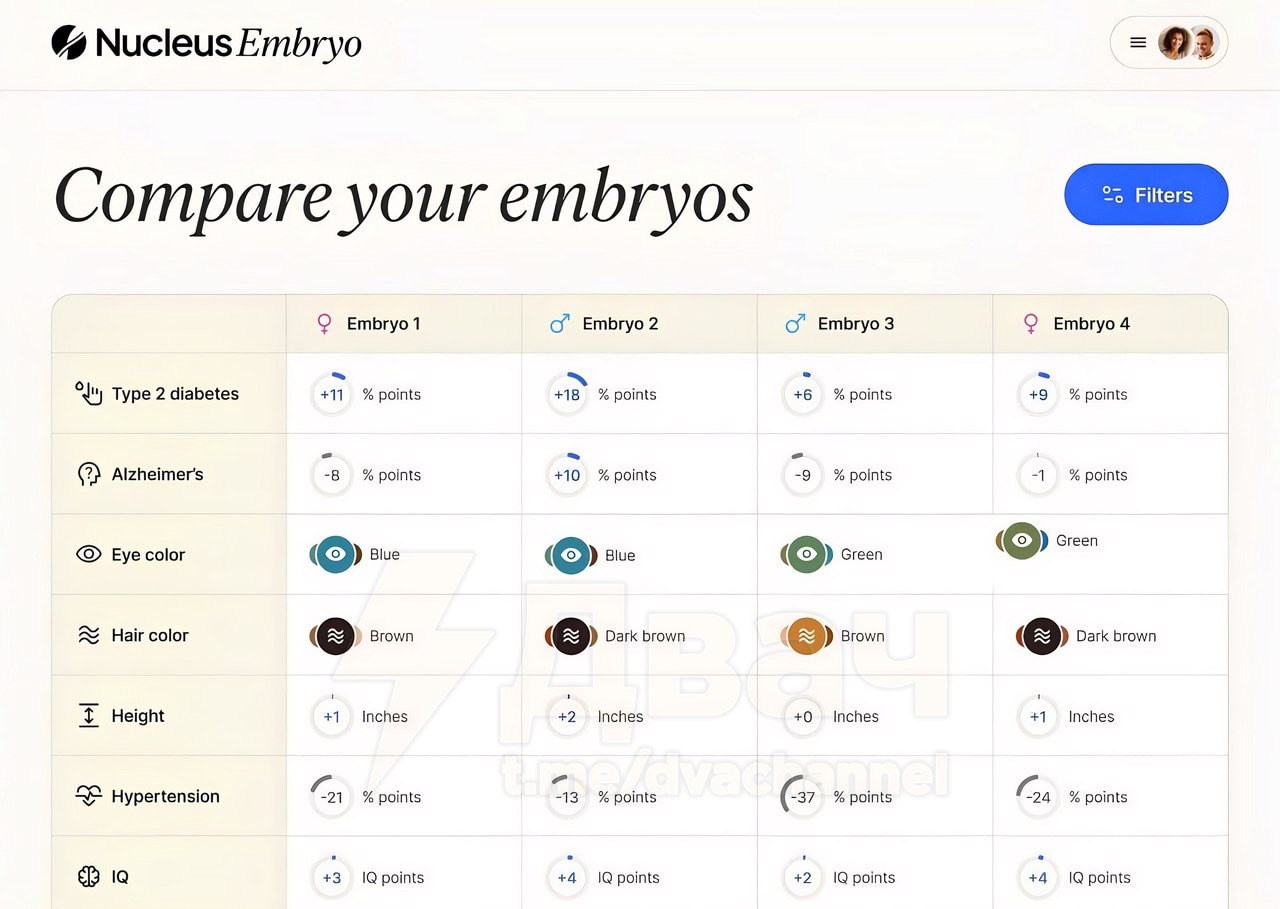This screenshot has height=909, width=1280.
Task: Click the IQ brain icon
Action: click(89, 877)
